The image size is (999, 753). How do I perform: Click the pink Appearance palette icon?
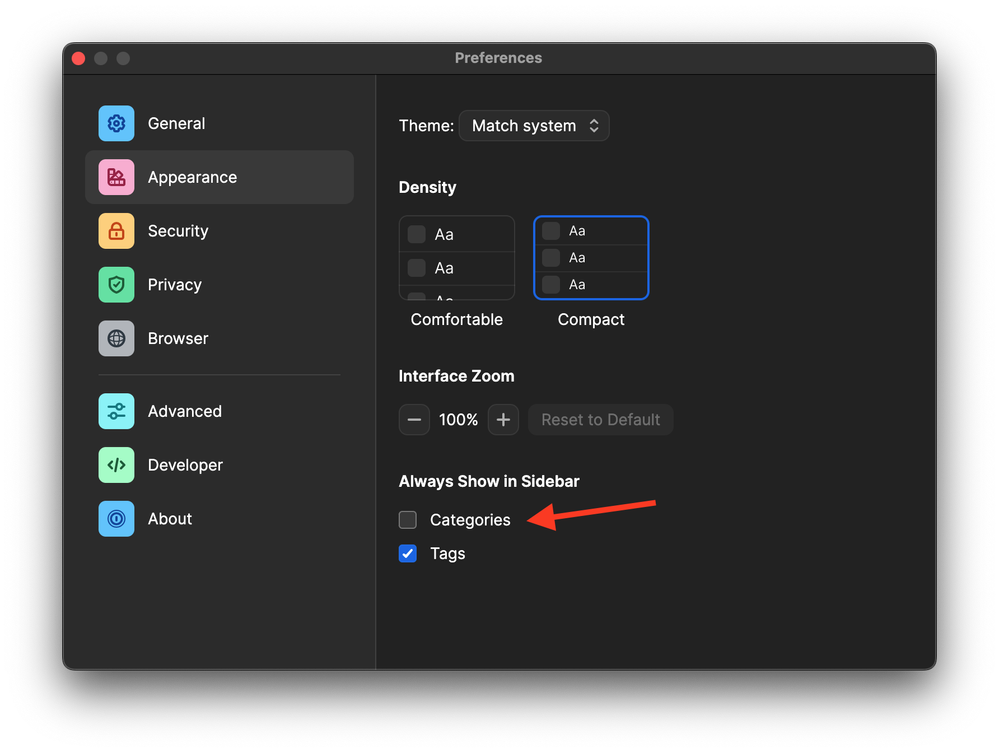[116, 177]
